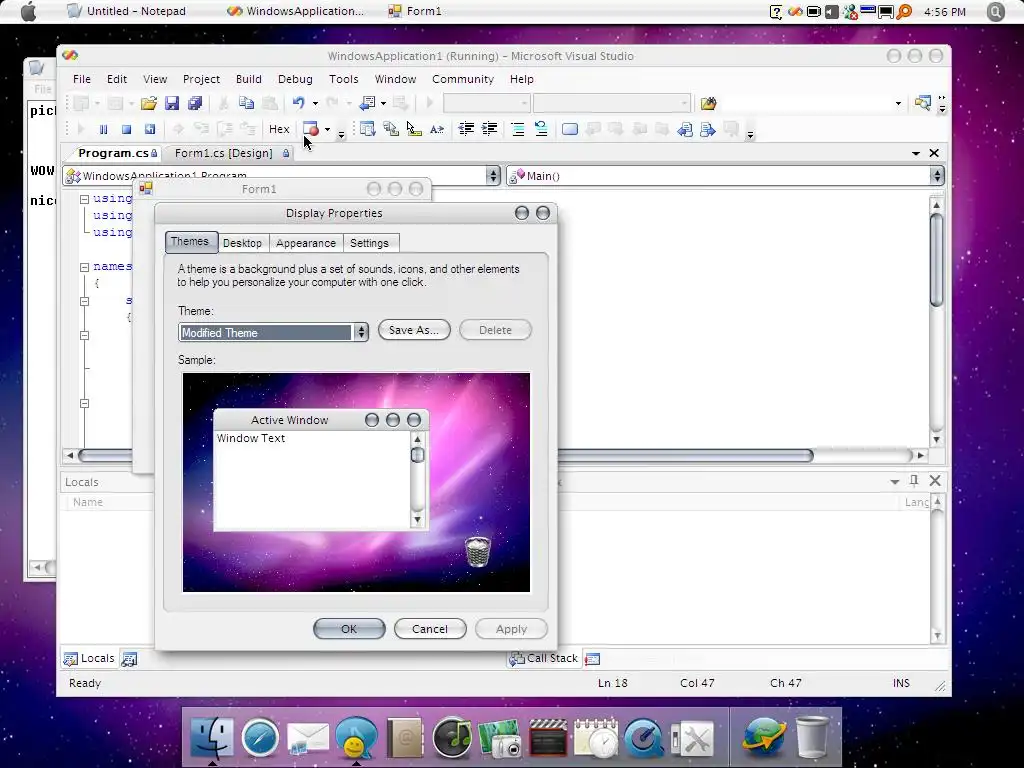The image size is (1024, 768).
Task: Open a file with the Open File icon
Action: coord(149,103)
